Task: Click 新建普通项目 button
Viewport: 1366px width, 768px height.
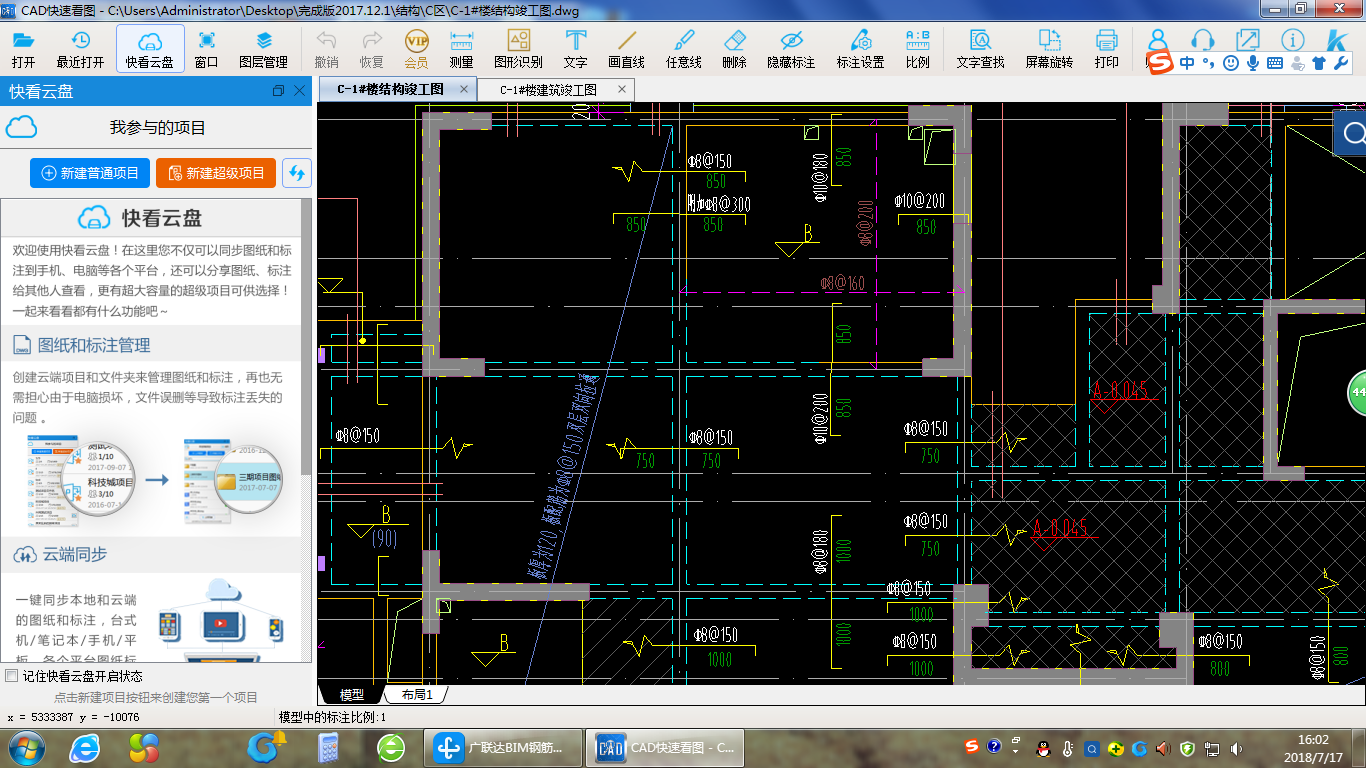Action: [90, 173]
